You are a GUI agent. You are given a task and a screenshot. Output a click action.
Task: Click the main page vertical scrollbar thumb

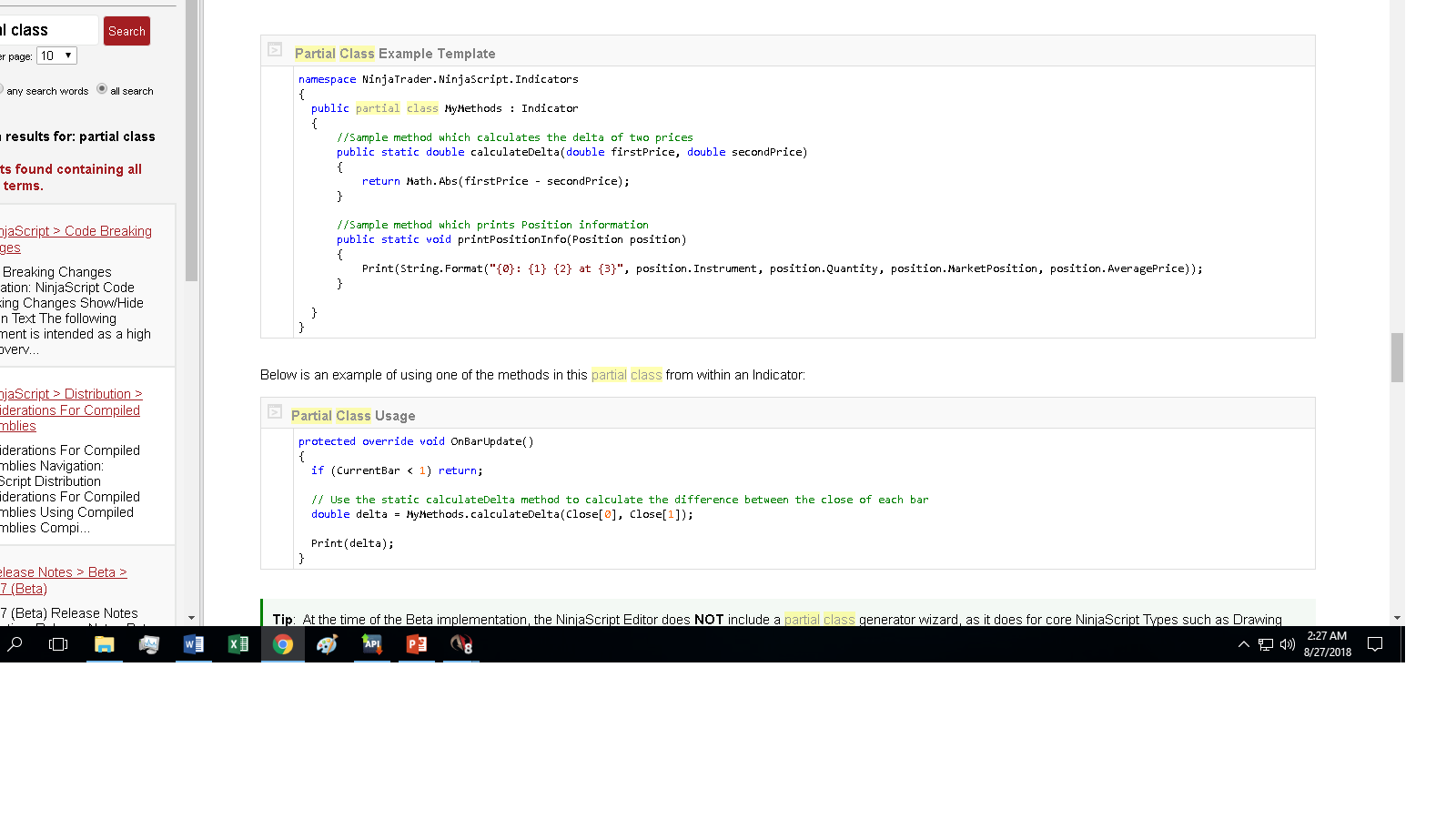click(1397, 358)
